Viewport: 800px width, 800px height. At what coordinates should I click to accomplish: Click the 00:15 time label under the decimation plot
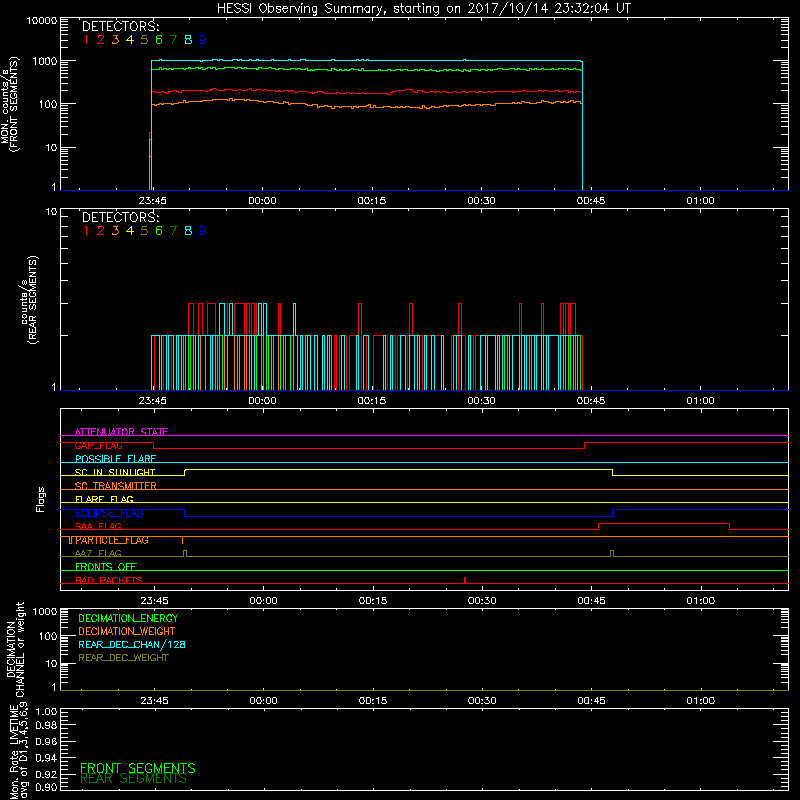[373, 701]
